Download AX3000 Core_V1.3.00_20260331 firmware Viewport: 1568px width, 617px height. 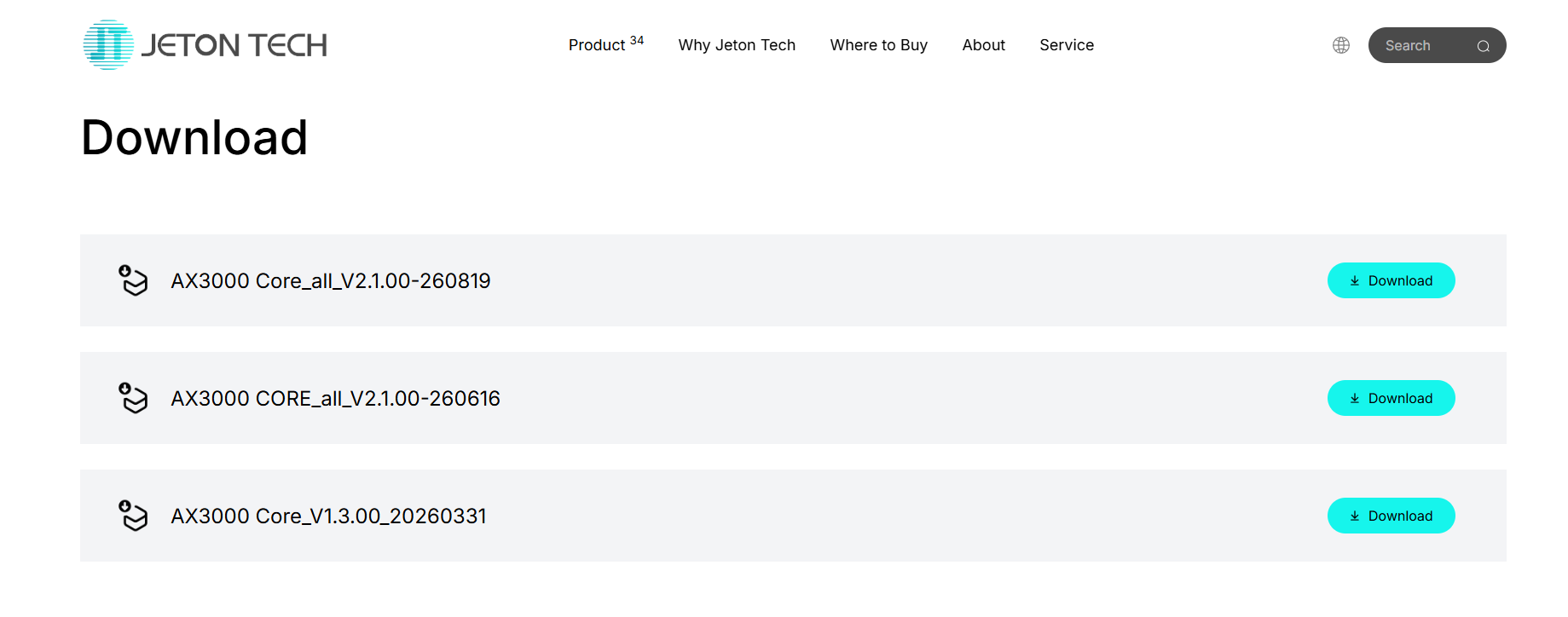(x=1392, y=516)
